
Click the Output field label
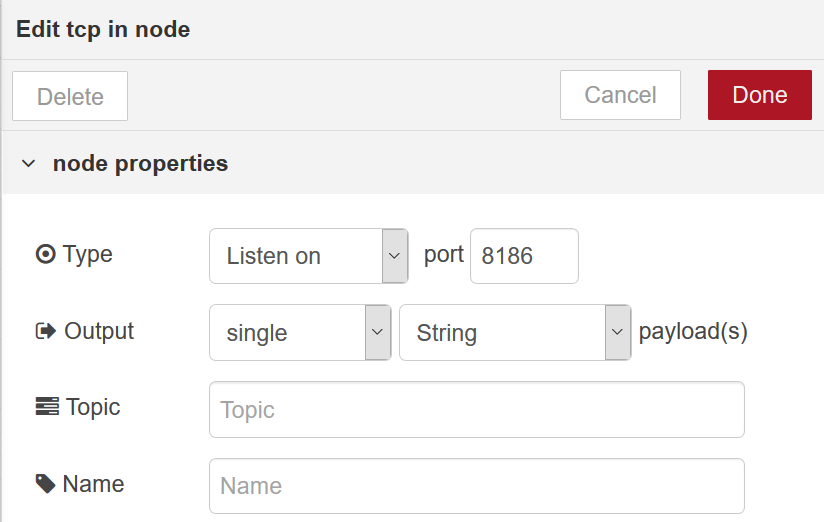(99, 331)
